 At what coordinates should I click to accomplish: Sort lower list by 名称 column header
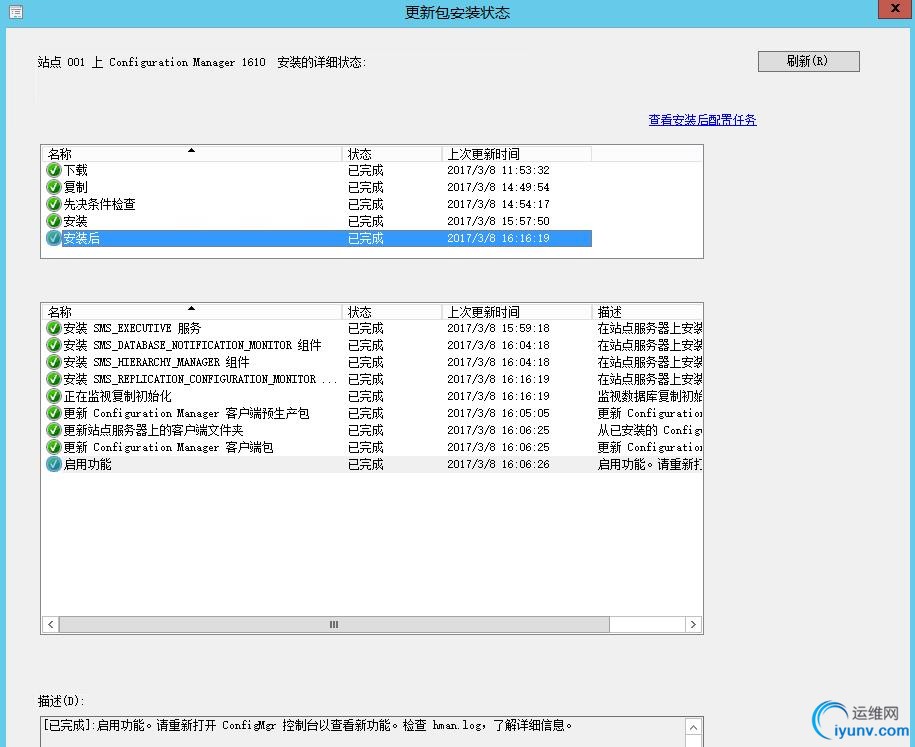(x=192, y=312)
